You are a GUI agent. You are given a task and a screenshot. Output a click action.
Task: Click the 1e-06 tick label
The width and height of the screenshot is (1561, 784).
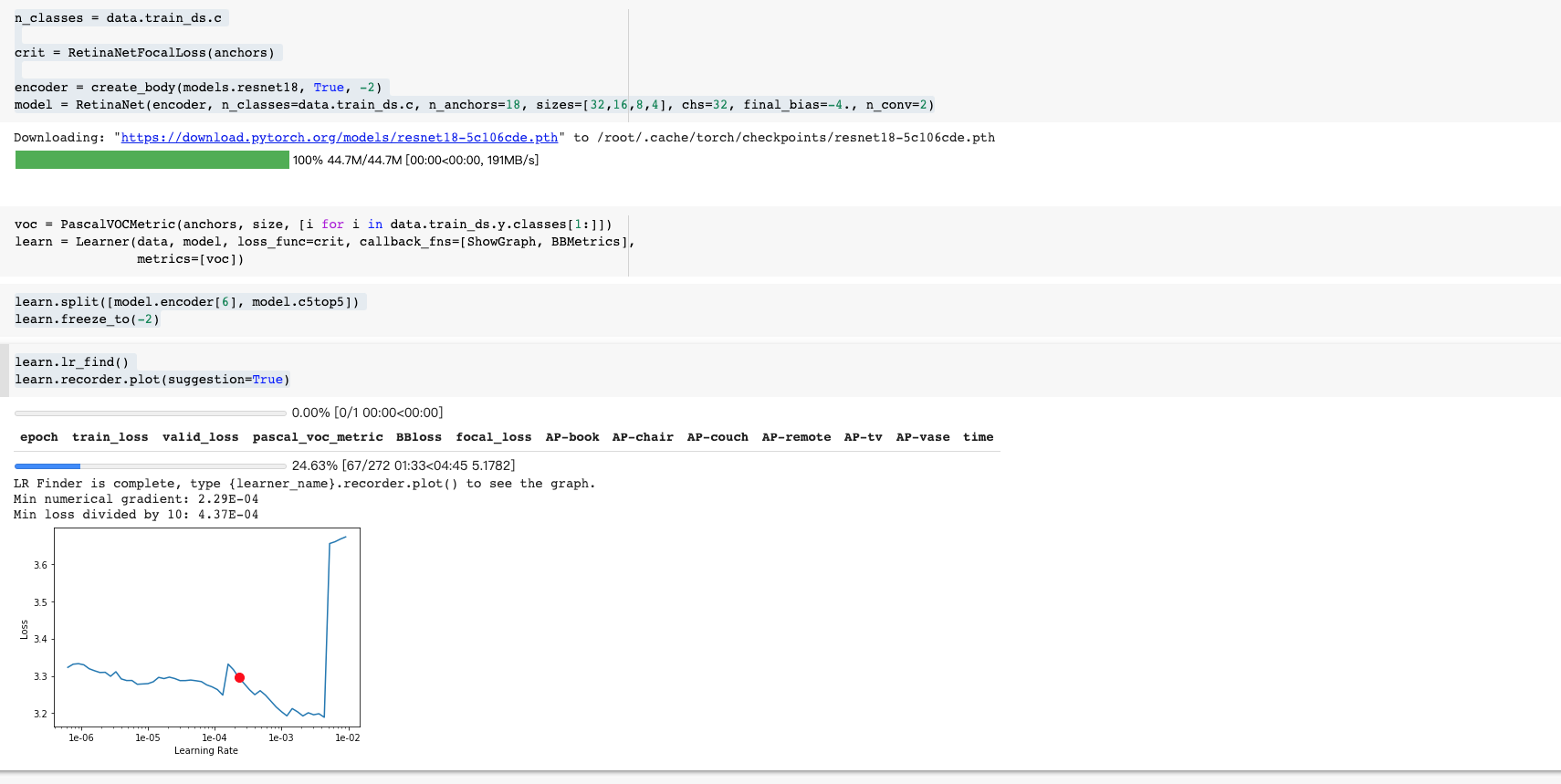(81, 737)
